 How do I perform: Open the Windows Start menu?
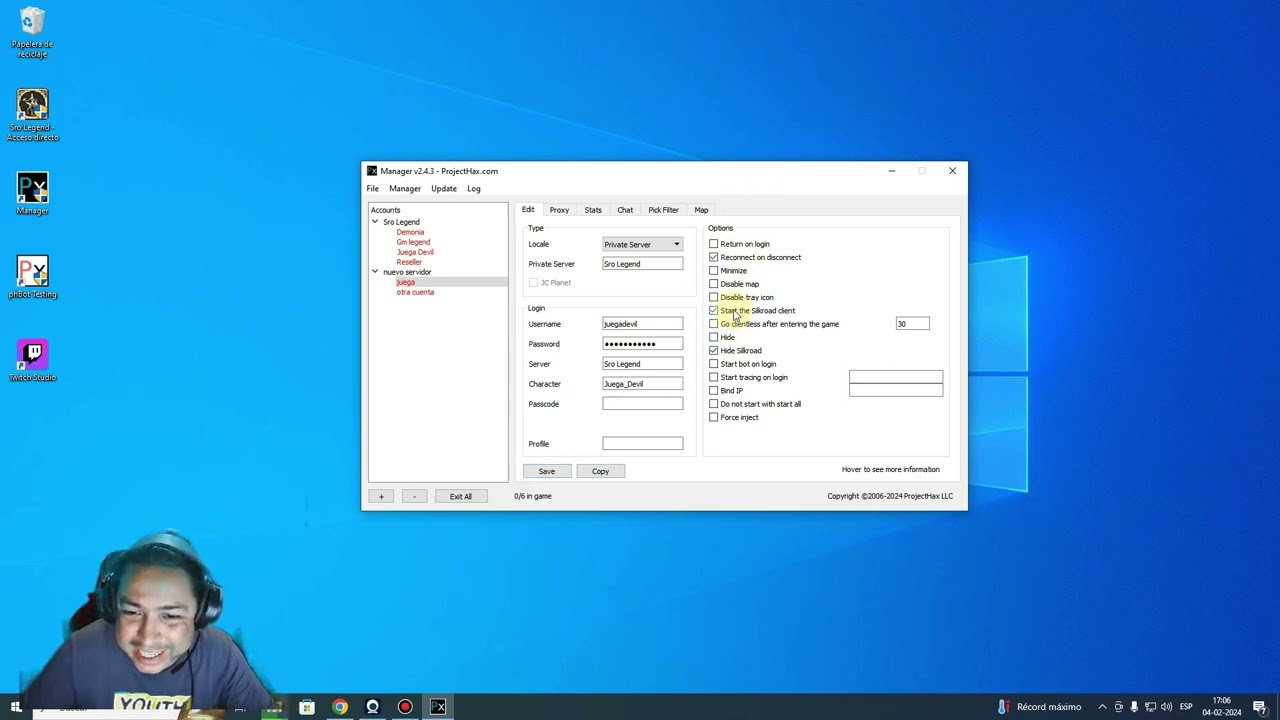point(15,707)
